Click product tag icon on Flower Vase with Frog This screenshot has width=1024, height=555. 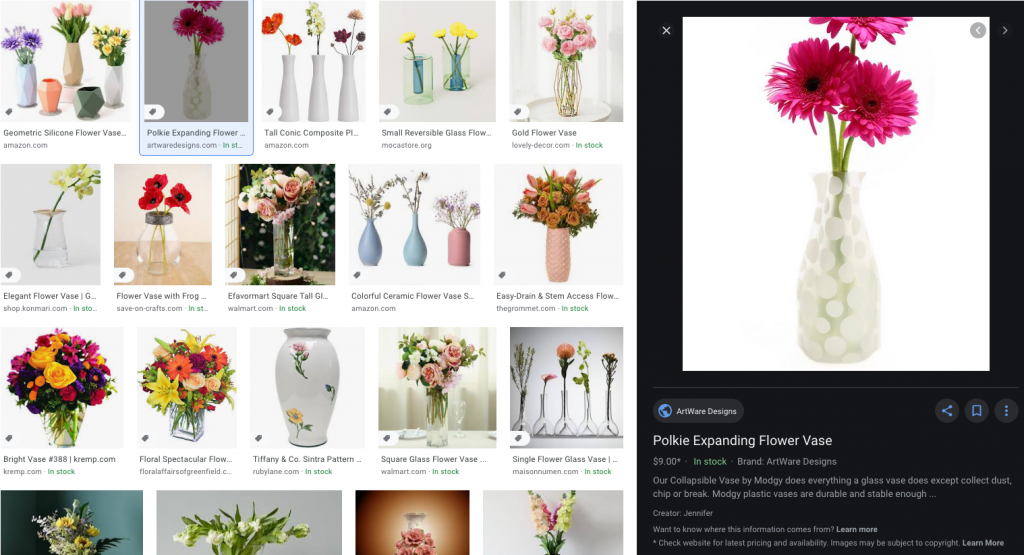(122, 275)
